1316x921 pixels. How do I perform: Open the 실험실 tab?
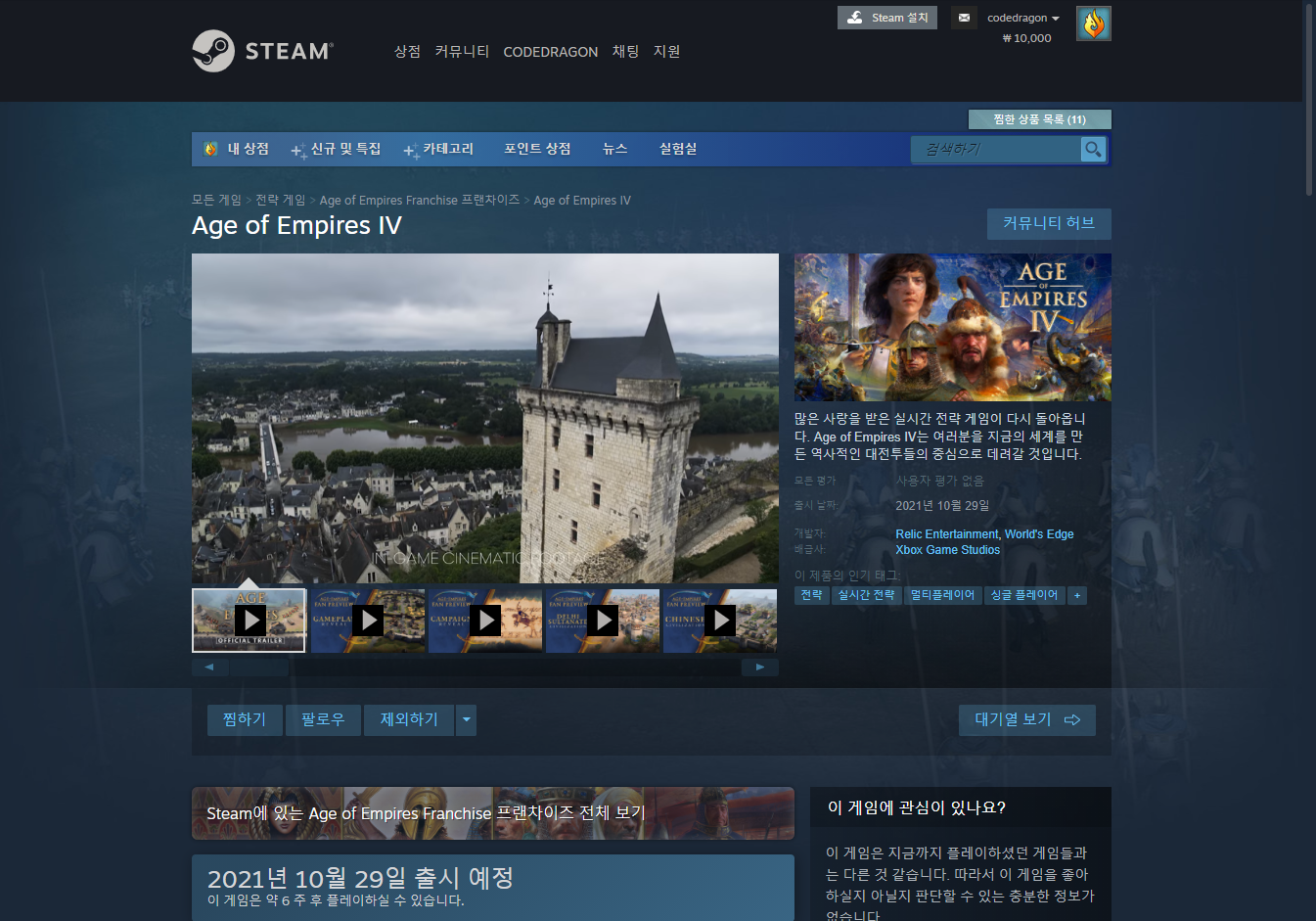678,149
